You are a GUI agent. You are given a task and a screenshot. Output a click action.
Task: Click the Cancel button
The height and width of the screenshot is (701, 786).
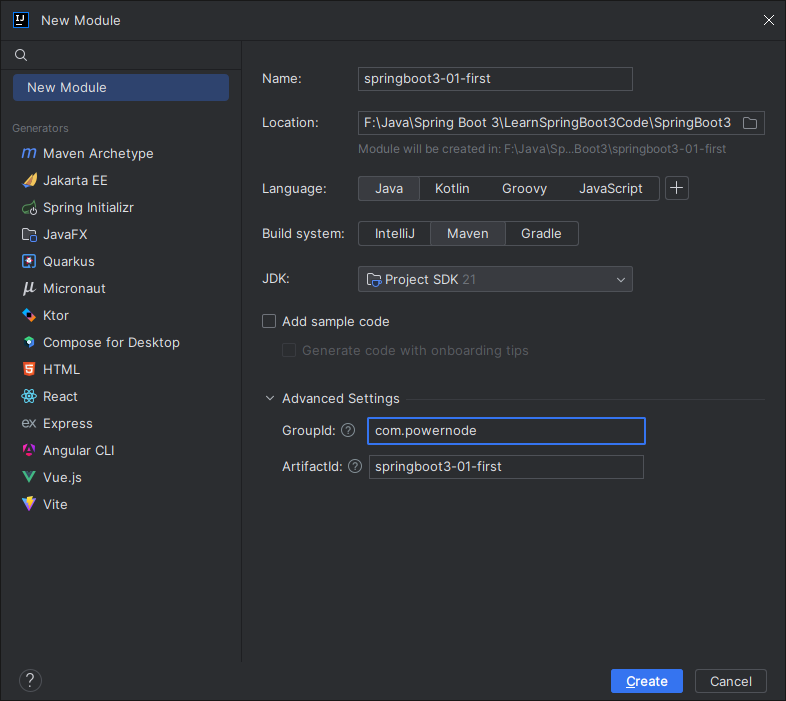(x=730, y=681)
